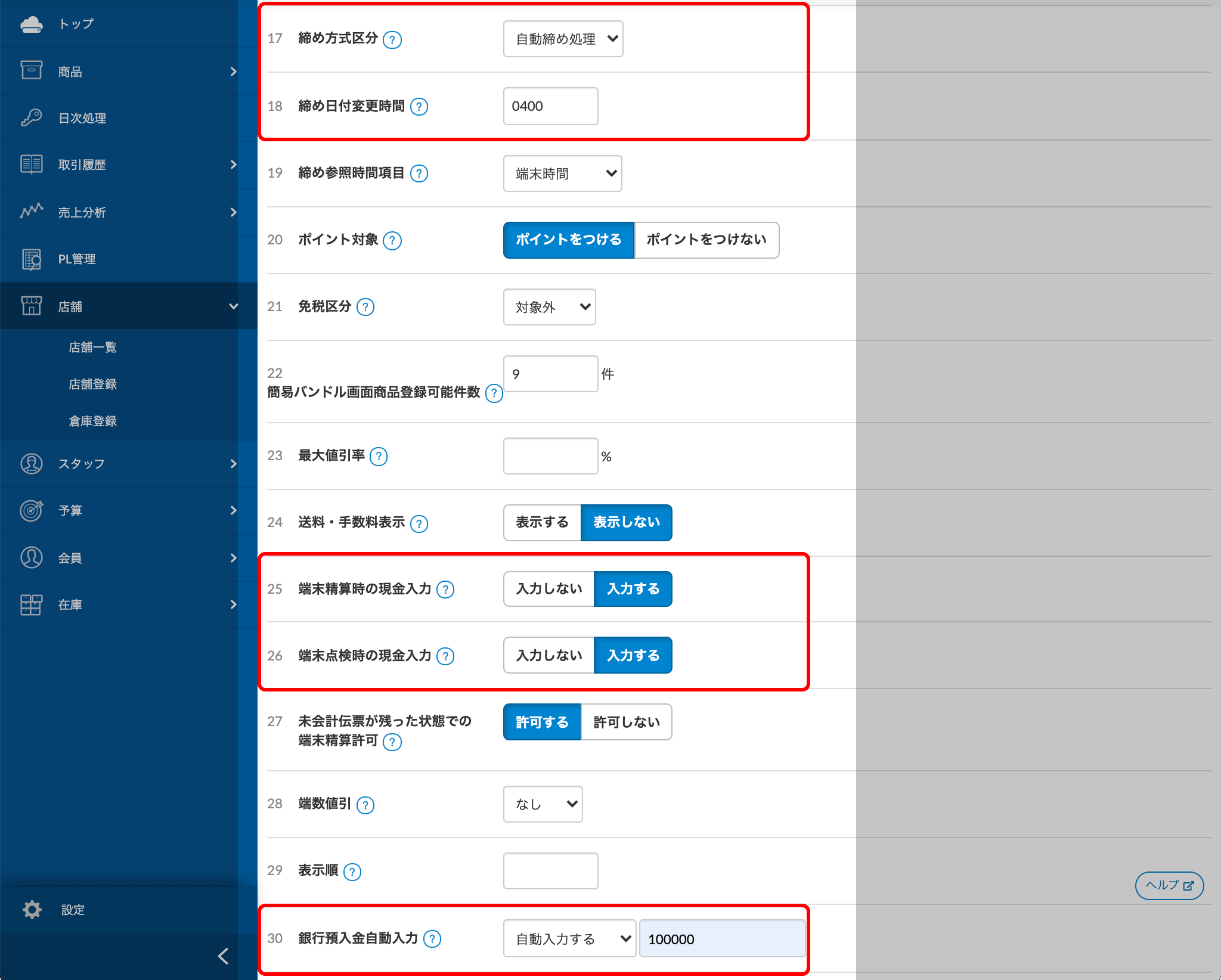Set 端末精算時の現金入力 to 入力しない
Screen dimensions: 1221x980
(547, 589)
